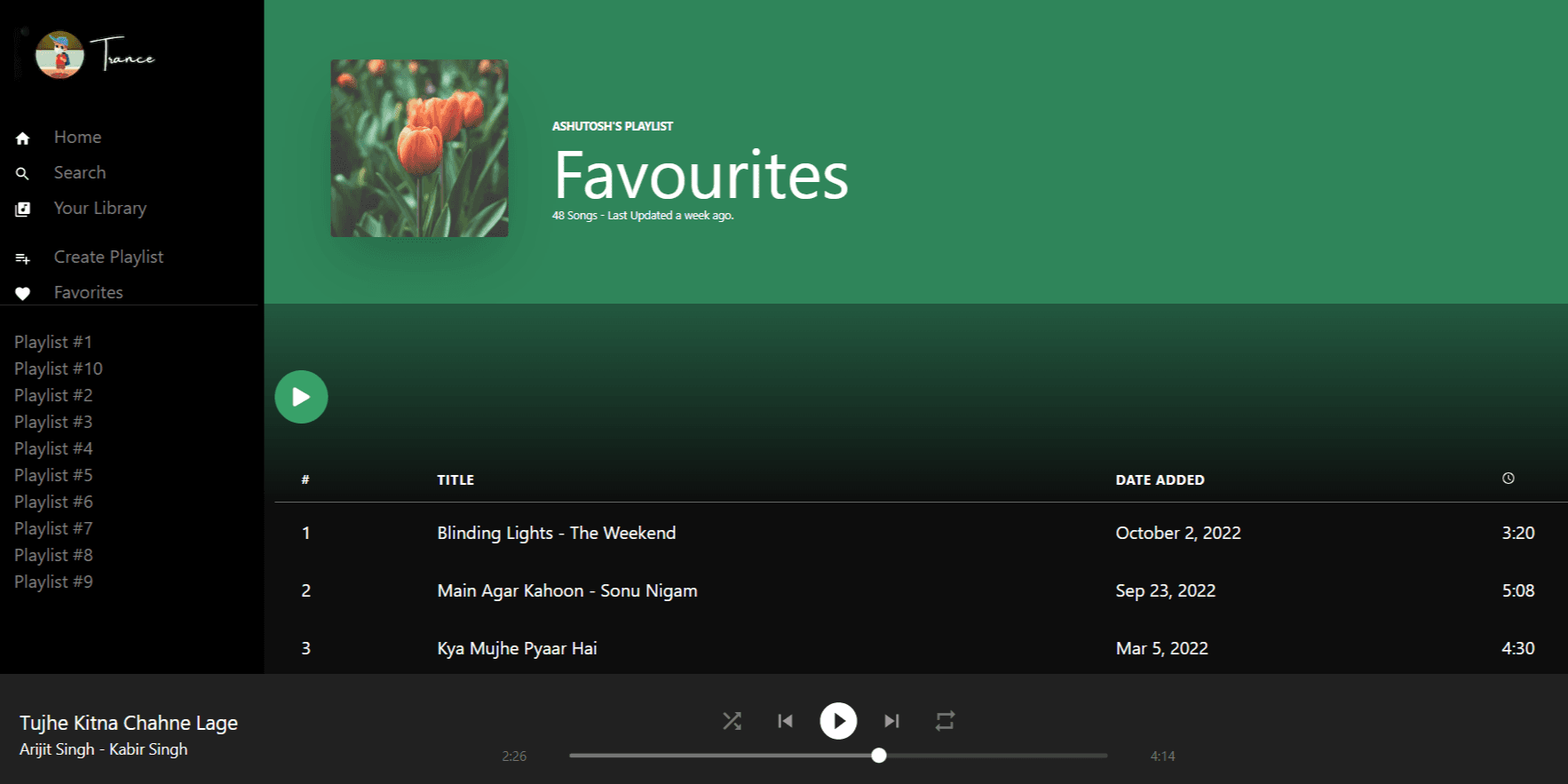Skip to the next track
1568x784 pixels.
pyautogui.click(x=891, y=721)
